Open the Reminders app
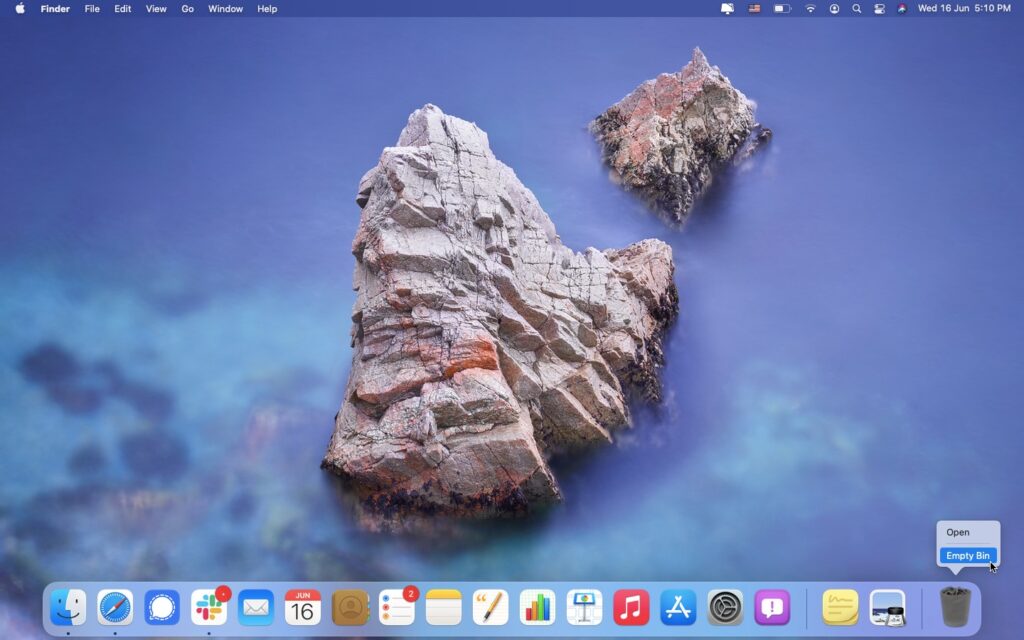This screenshot has height=640, width=1024. (x=397, y=605)
